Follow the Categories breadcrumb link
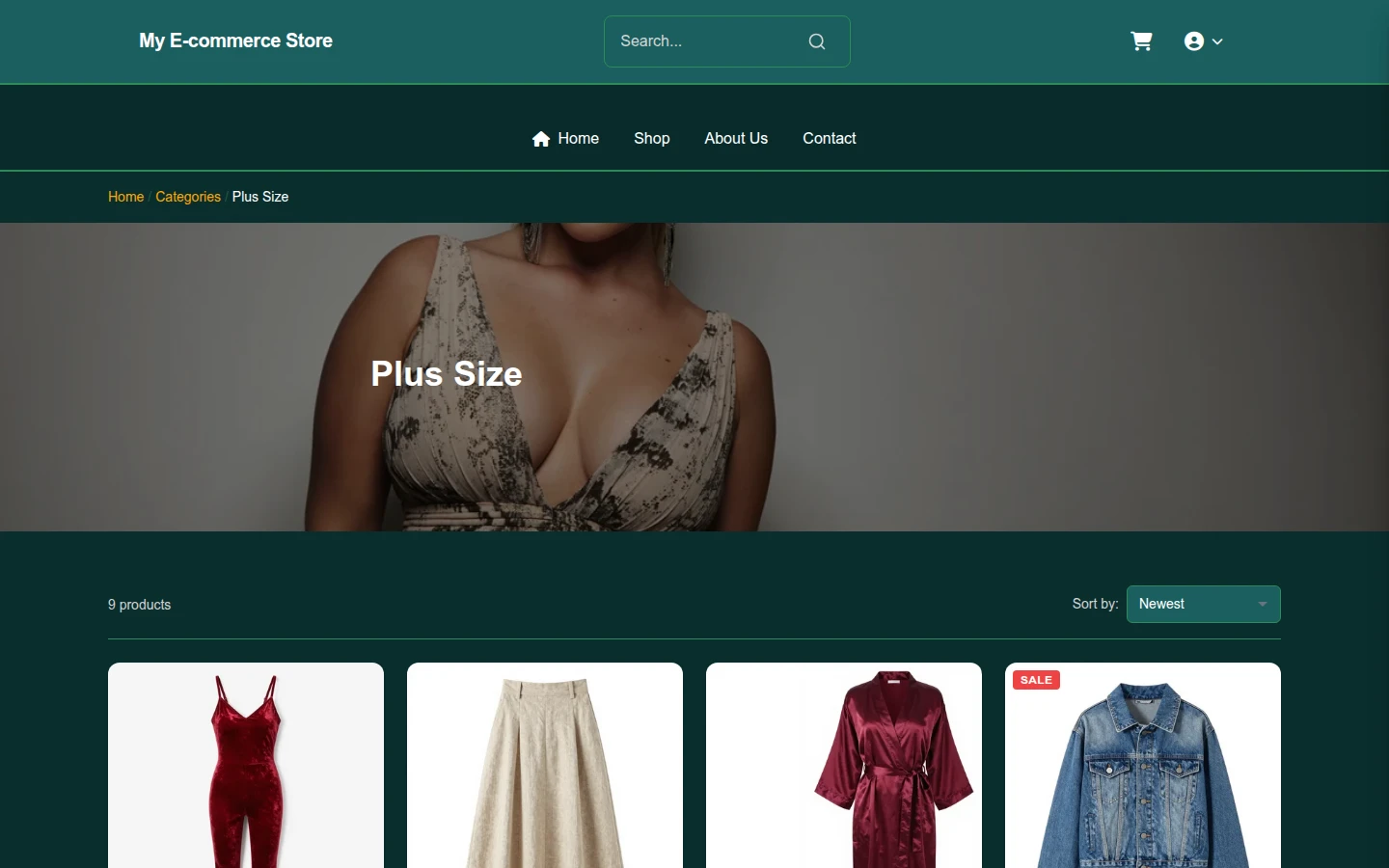The image size is (1389, 868). coord(188,197)
